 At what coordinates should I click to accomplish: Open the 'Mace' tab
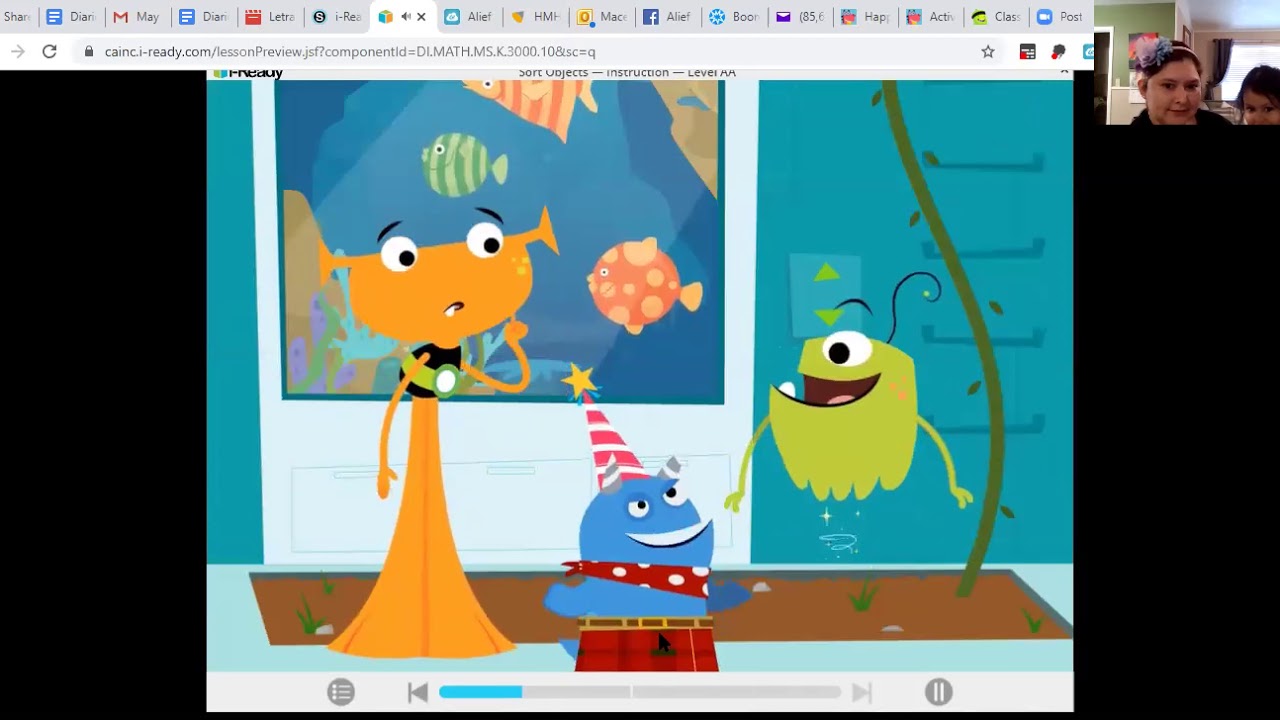point(602,17)
